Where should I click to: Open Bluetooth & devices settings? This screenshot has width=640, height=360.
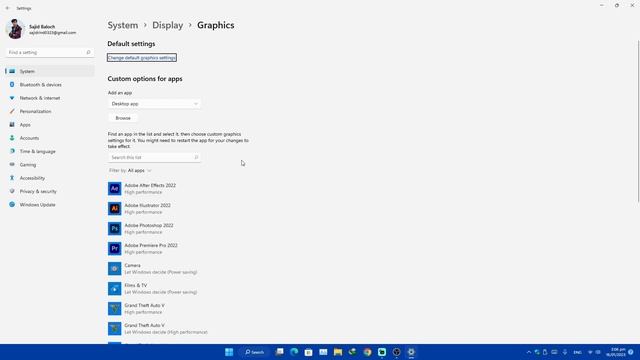50,84
